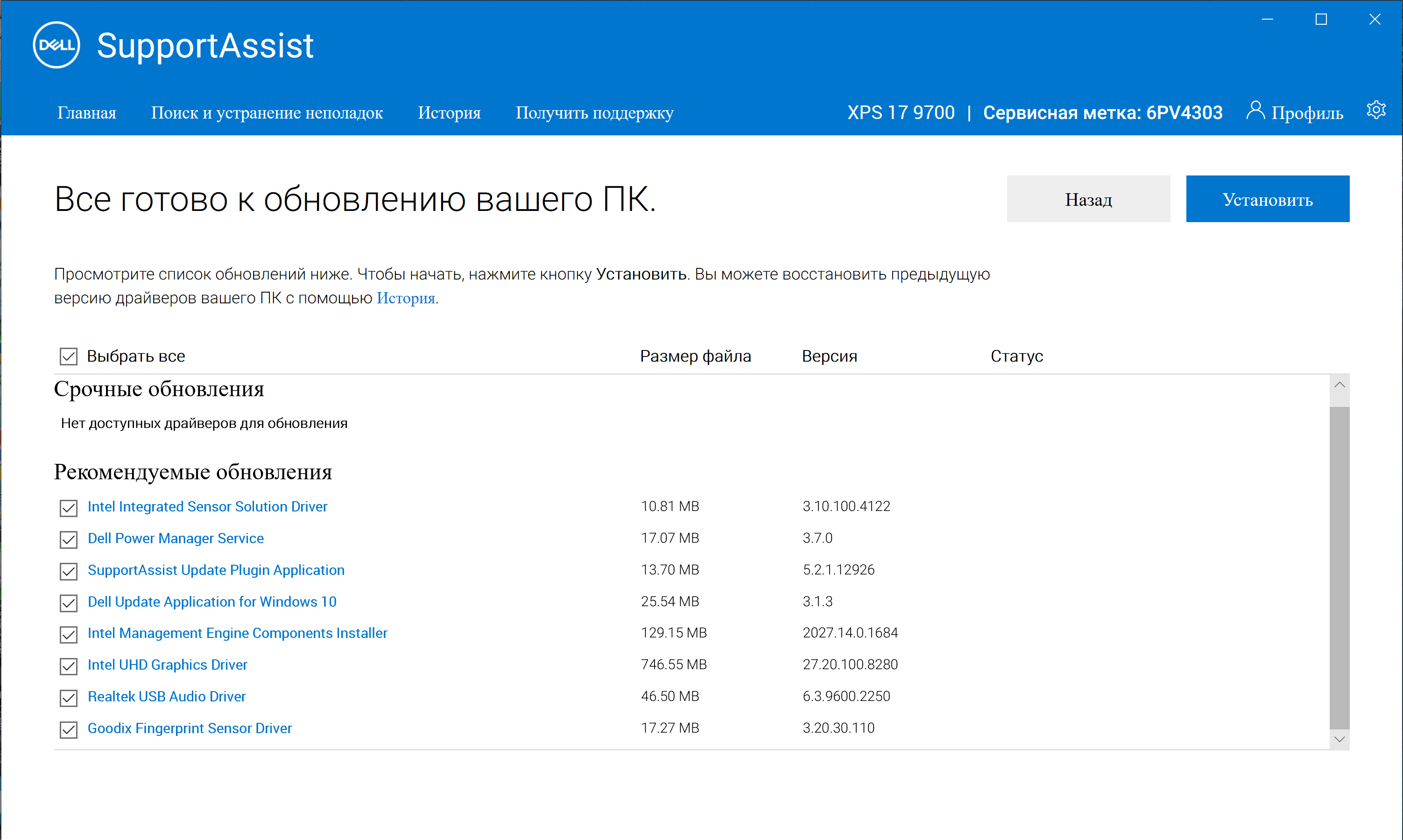Click the scroll up arrow of updates list
Viewport: 1403px width, 840px height.
tap(1339, 385)
